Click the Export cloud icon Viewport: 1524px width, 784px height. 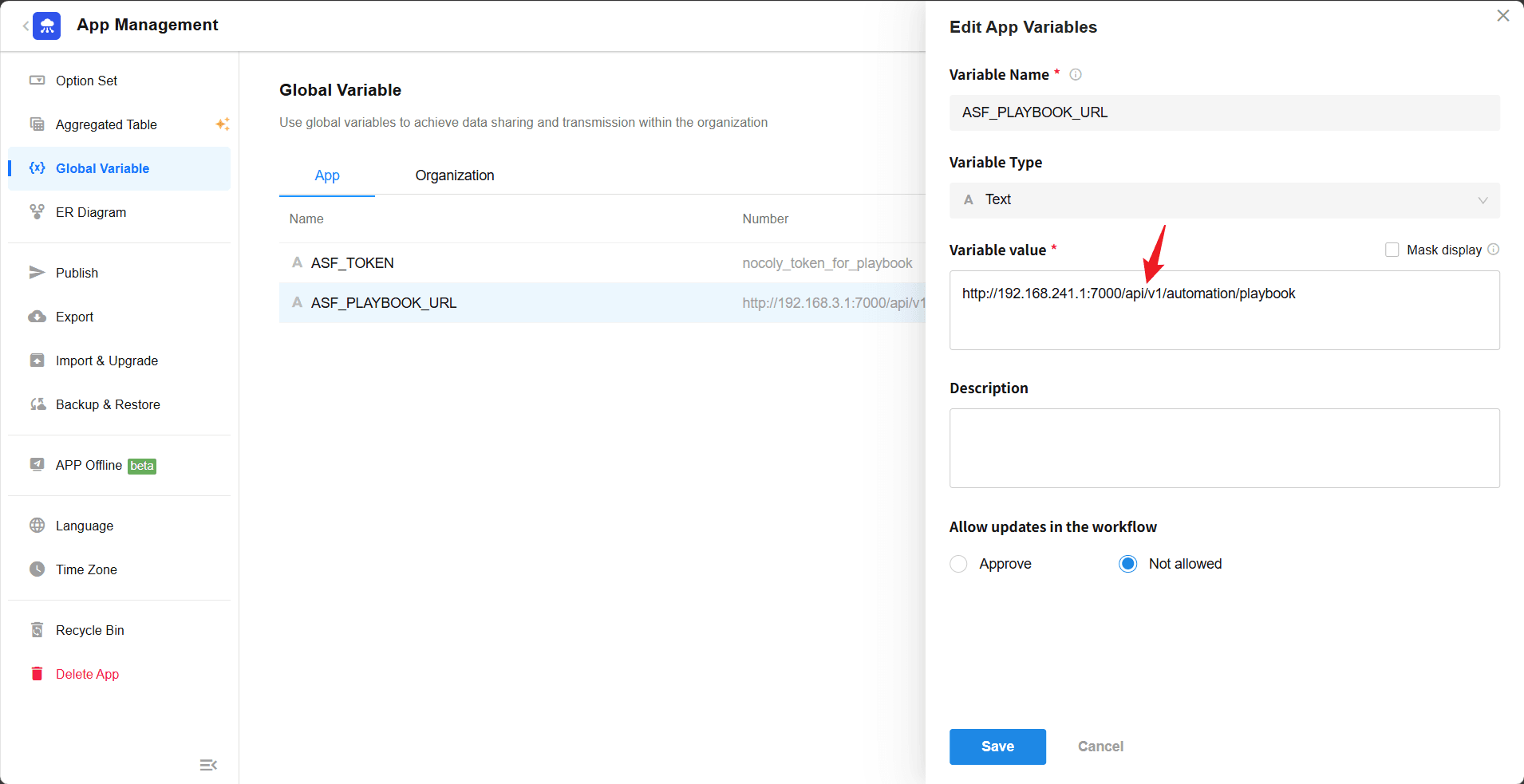coord(37,317)
